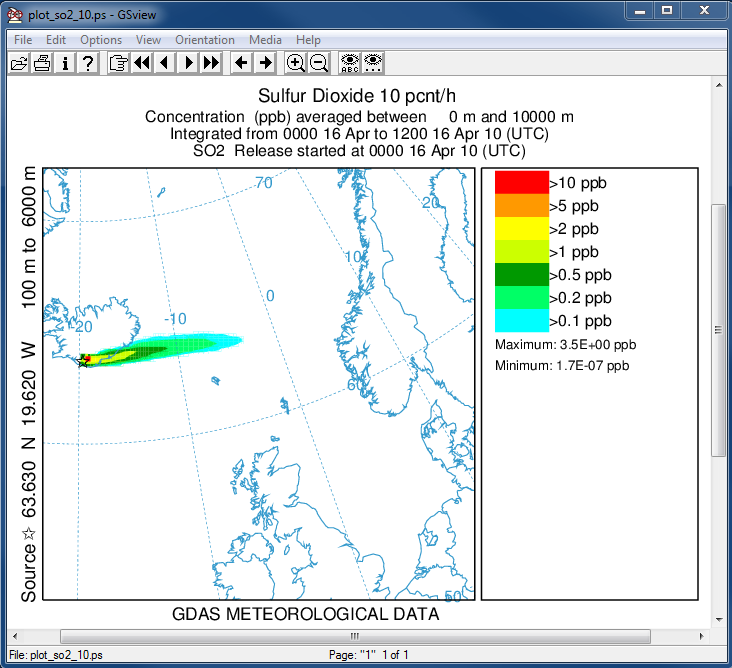The height and width of the screenshot is (668, 732).
Task: Maximize the GSview window
Action: point(667,10)
